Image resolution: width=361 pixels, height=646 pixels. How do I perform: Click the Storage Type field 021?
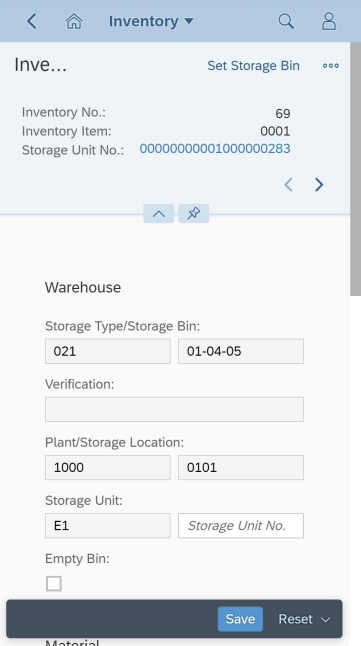click(108, 351)
